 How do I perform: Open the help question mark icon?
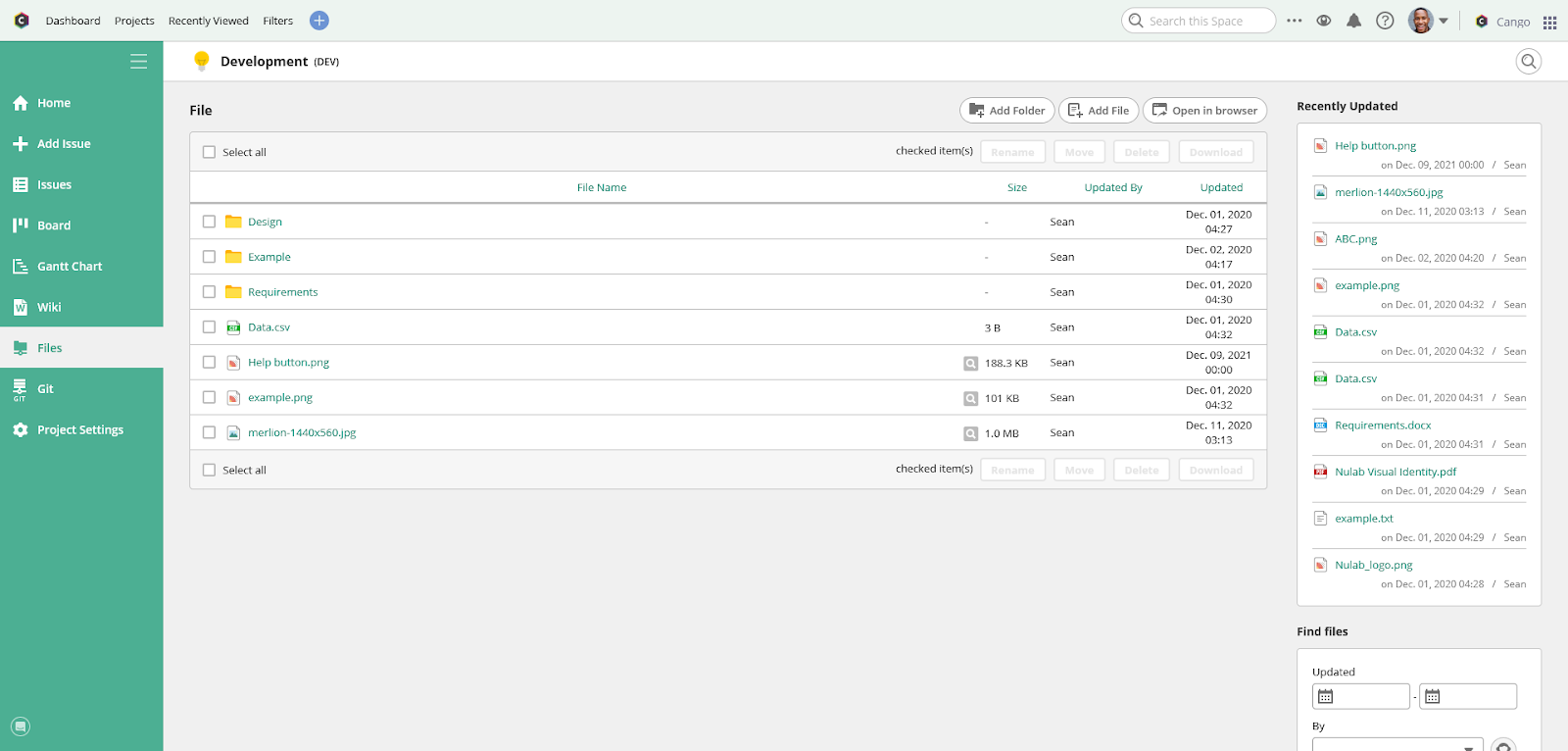click(x=1385, y=21)
